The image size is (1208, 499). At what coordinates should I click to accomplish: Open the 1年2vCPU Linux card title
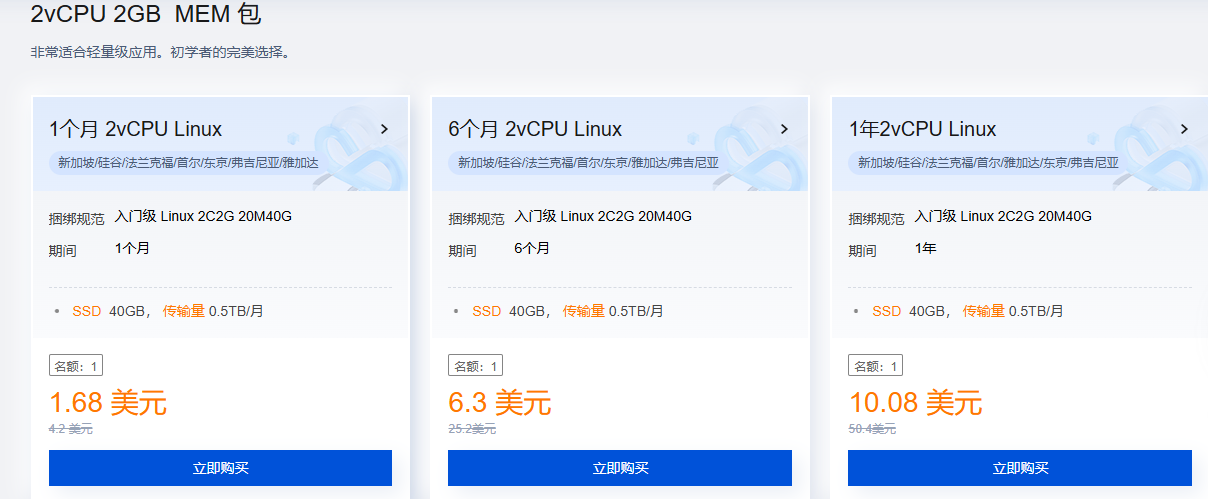click(x=922, y=129)
